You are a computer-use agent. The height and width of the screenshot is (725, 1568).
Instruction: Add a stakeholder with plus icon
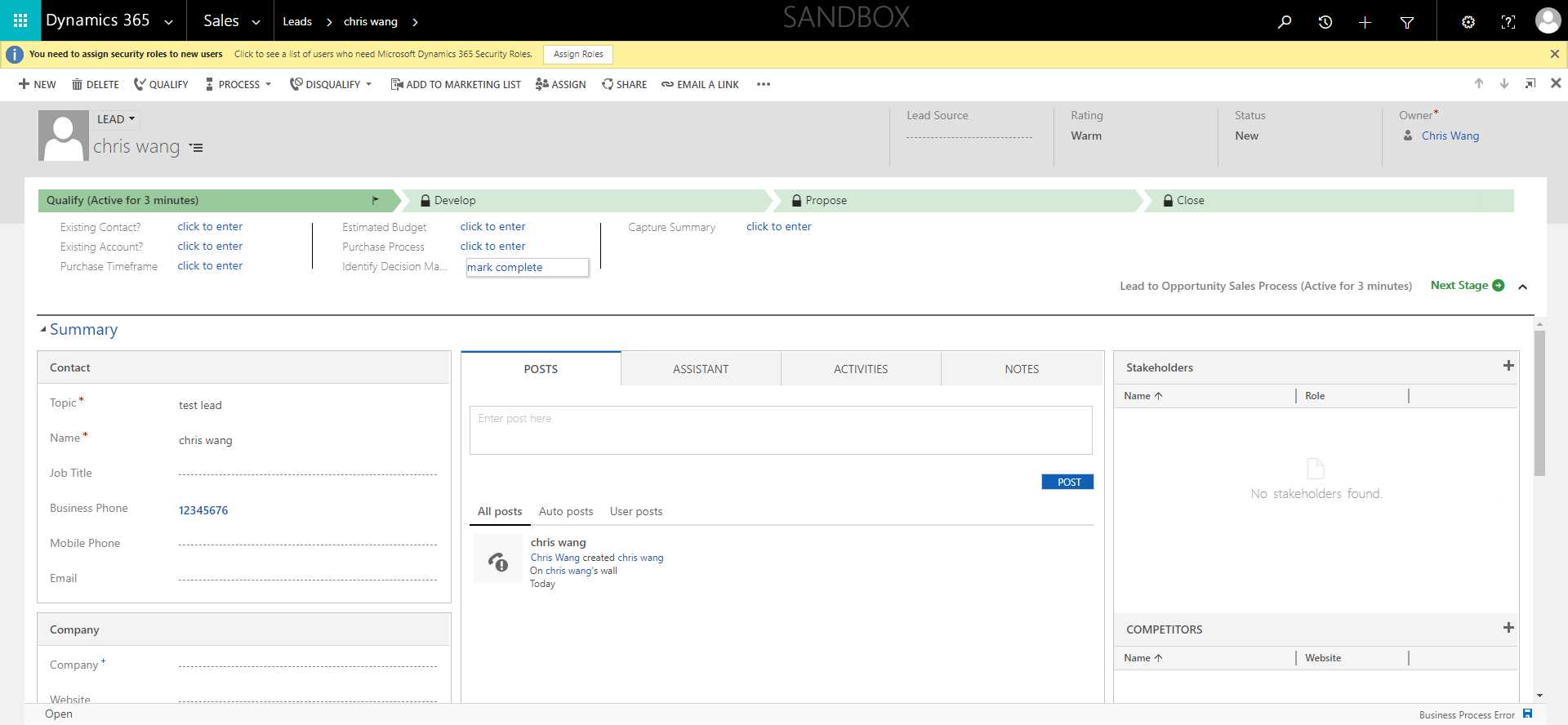[1508, 366]
